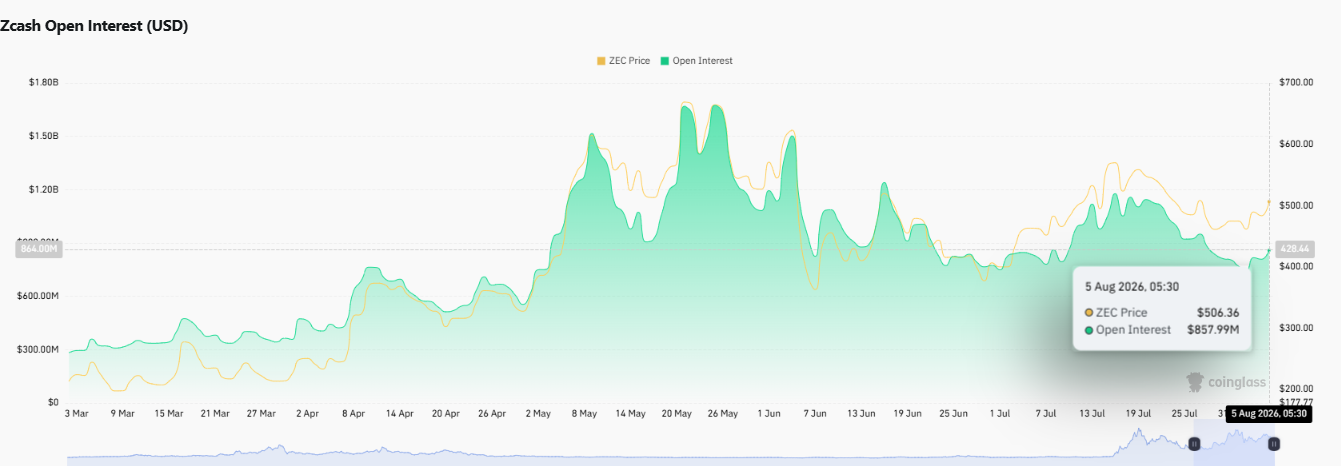The image size is (1341, 466).
Task: Click the 26 Apr date label
Action: pos(491,413)
